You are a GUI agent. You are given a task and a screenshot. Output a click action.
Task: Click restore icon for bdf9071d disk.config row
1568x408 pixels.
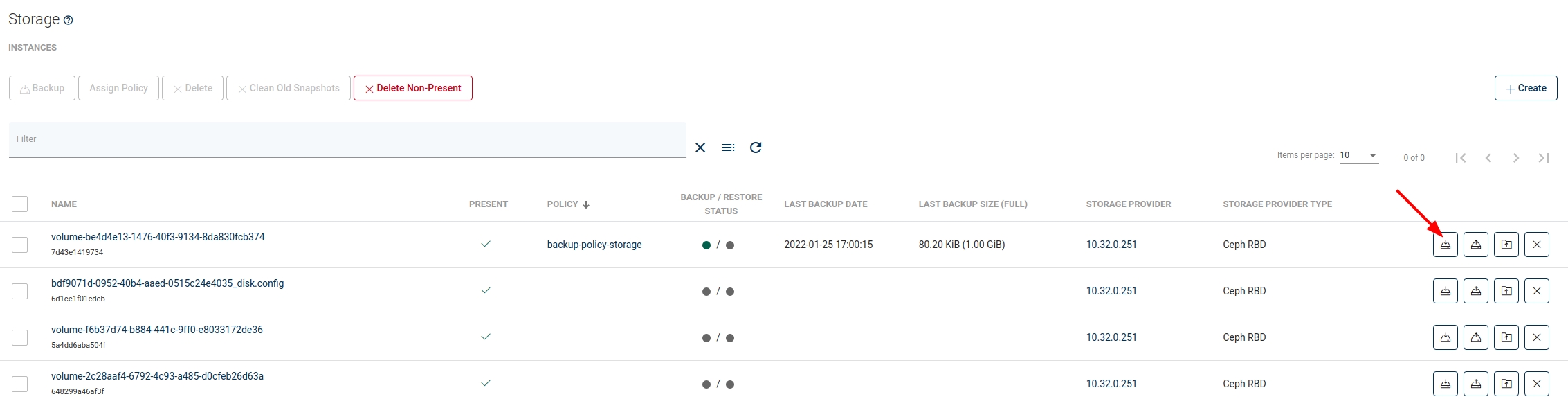(1475, 291)
